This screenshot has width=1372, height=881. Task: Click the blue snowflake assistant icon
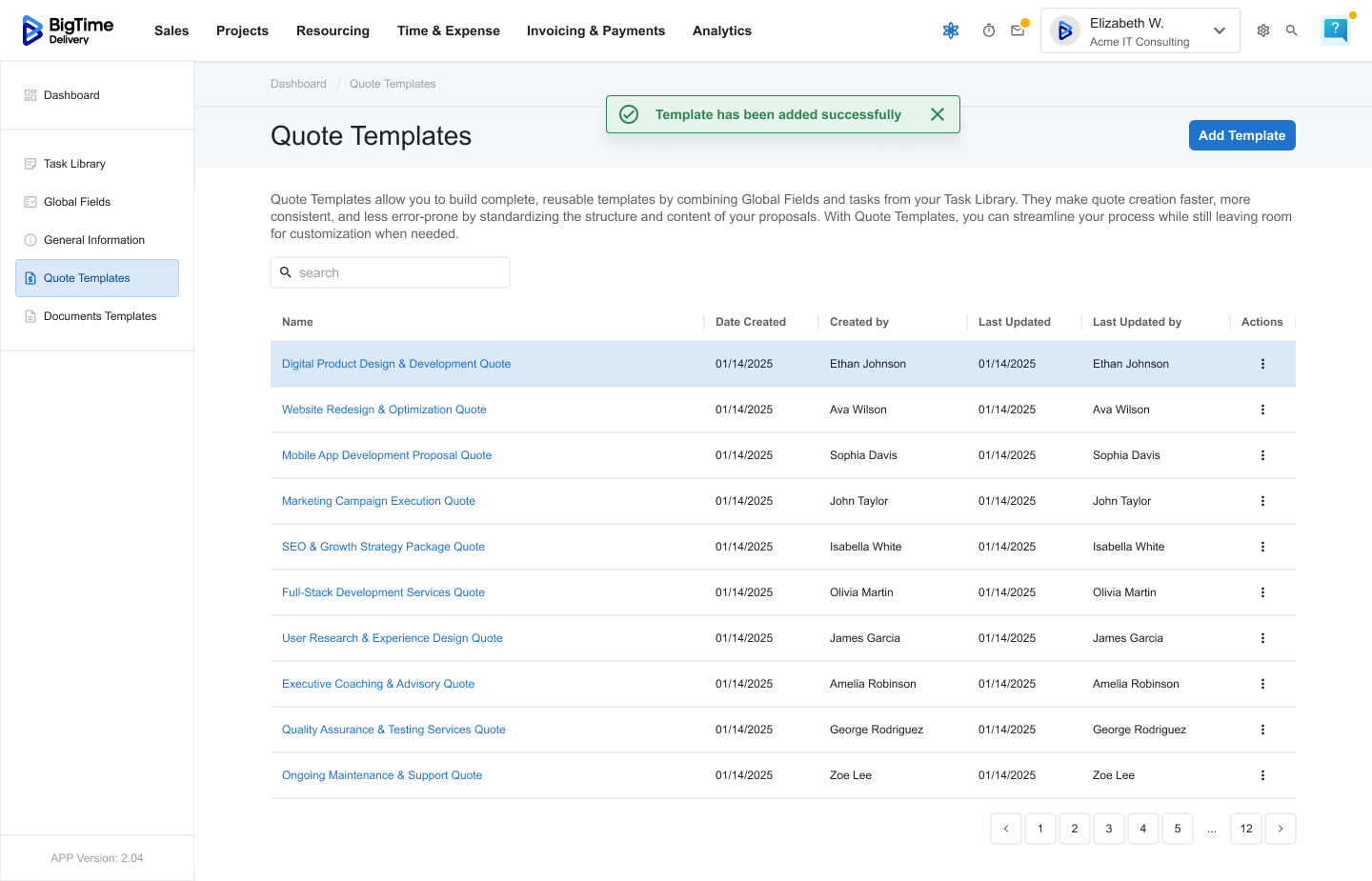pos(951,30)
